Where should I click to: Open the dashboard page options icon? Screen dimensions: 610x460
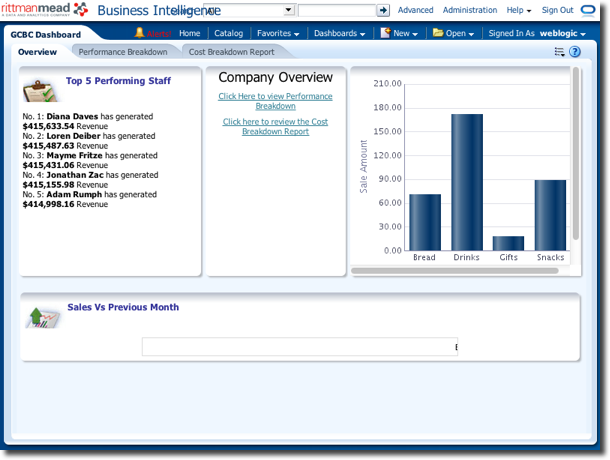point(560,52)
